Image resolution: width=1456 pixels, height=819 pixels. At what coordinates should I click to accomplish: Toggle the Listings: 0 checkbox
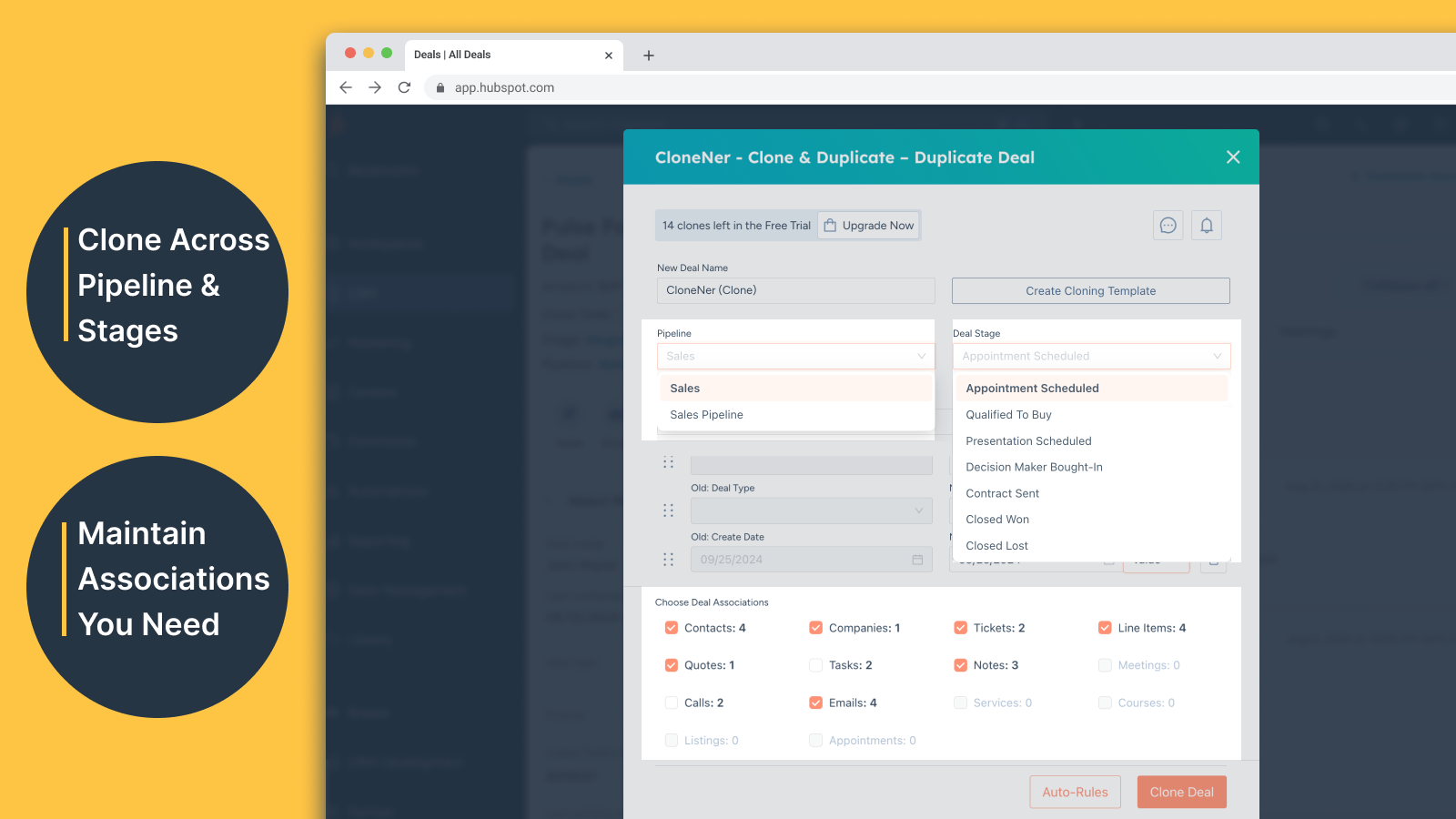[672, 741]
